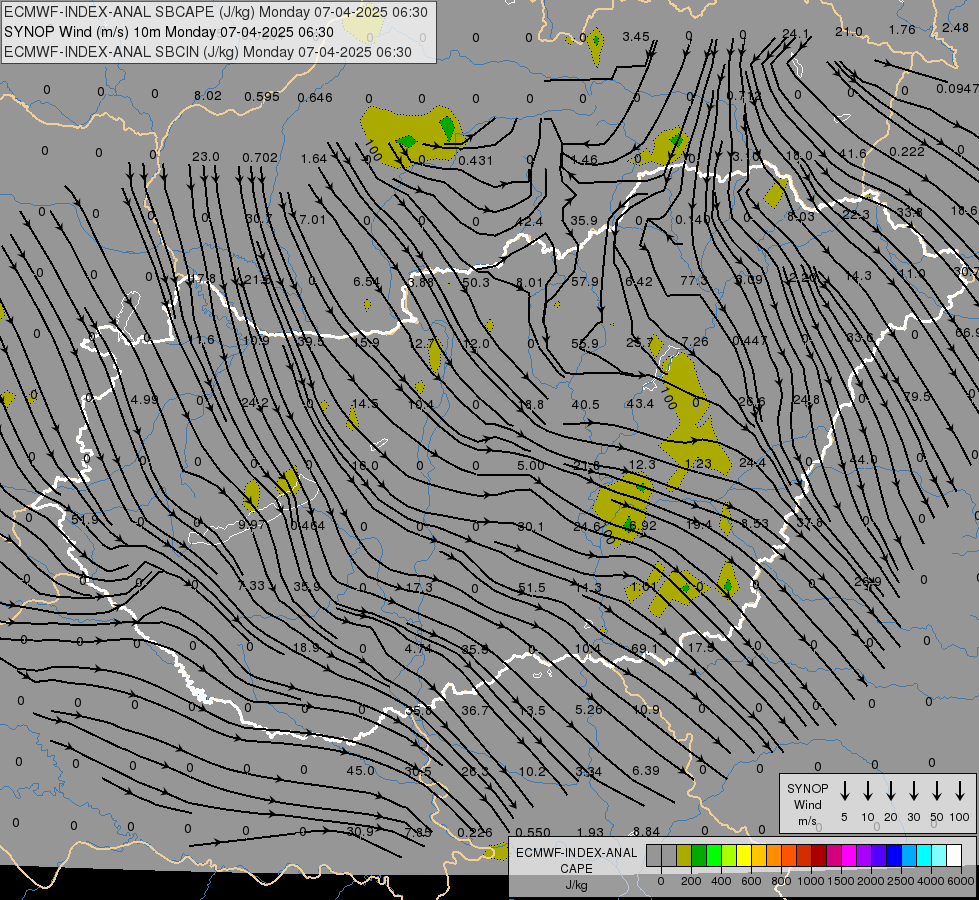Click the 30 m/s wind arrow in legend

[913, 791]
